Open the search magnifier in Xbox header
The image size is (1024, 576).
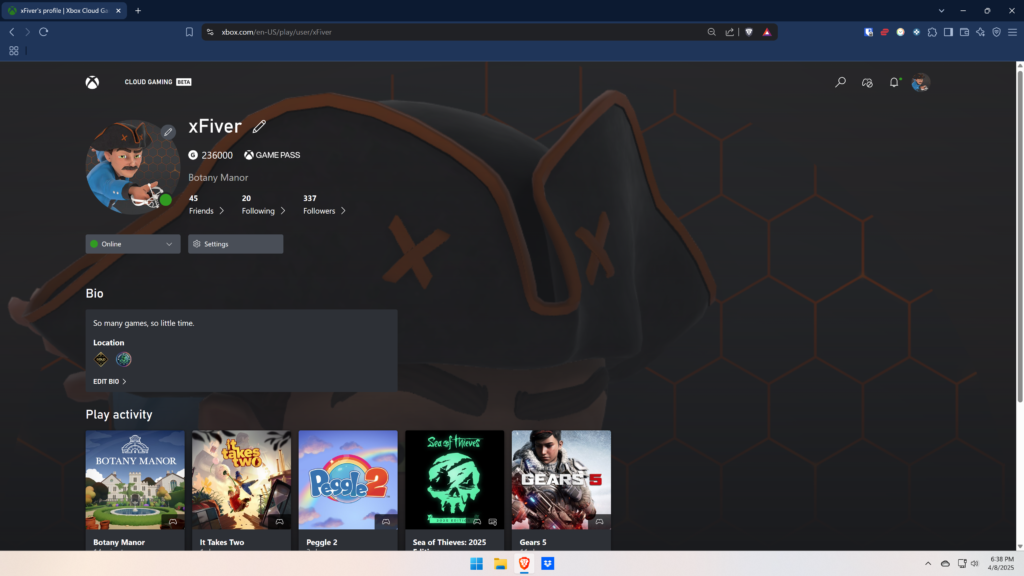pyautogui.click(x=840, y=82)
